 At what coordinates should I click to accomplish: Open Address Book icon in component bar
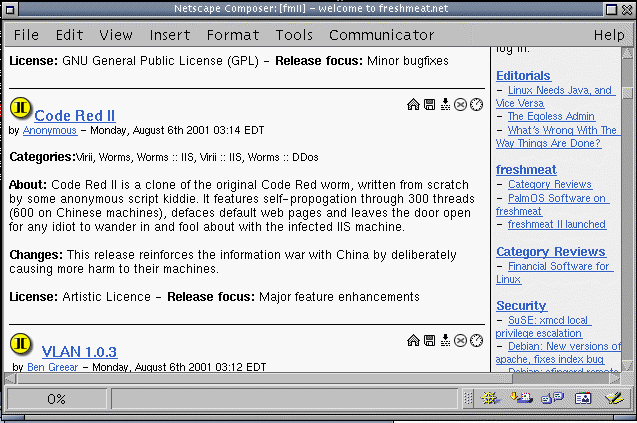point(583,398)
